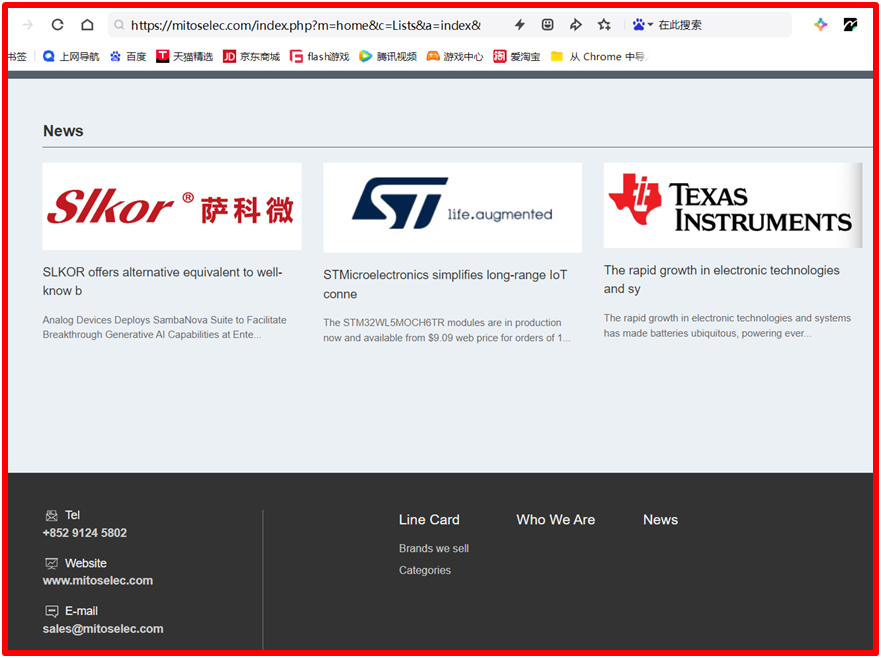Click the browser reload button
Screen dimensions: 881x658
pos(57,25)
